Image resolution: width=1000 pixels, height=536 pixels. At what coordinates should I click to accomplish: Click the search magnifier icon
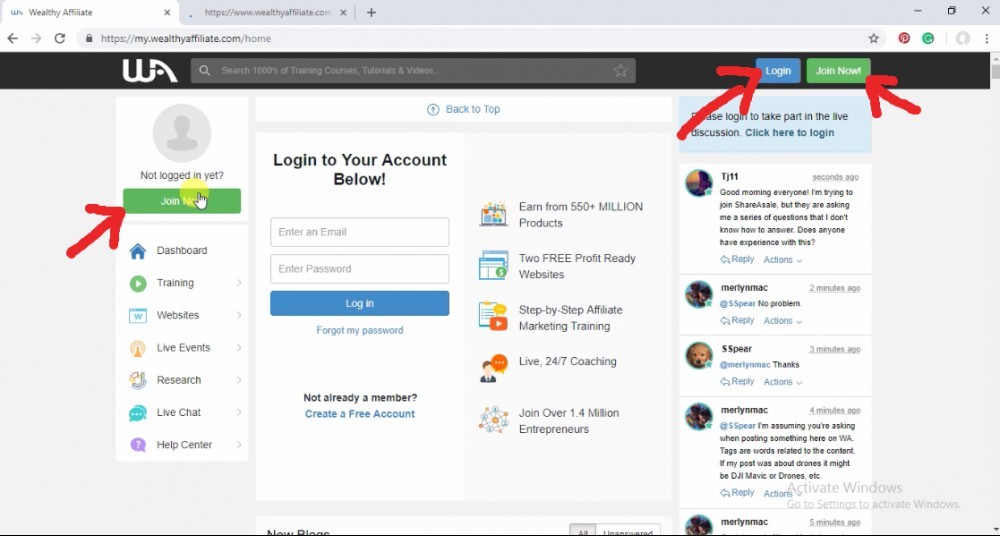click(x=205, y=71)
